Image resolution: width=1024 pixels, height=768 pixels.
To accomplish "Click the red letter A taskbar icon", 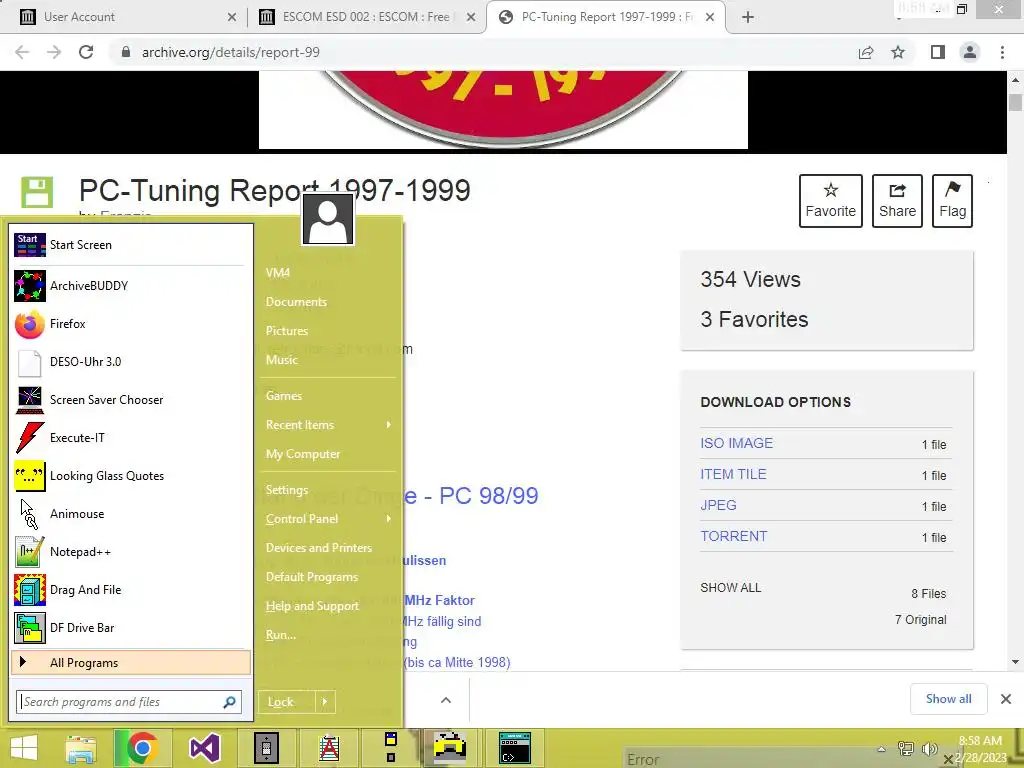I will coord(328,748).
